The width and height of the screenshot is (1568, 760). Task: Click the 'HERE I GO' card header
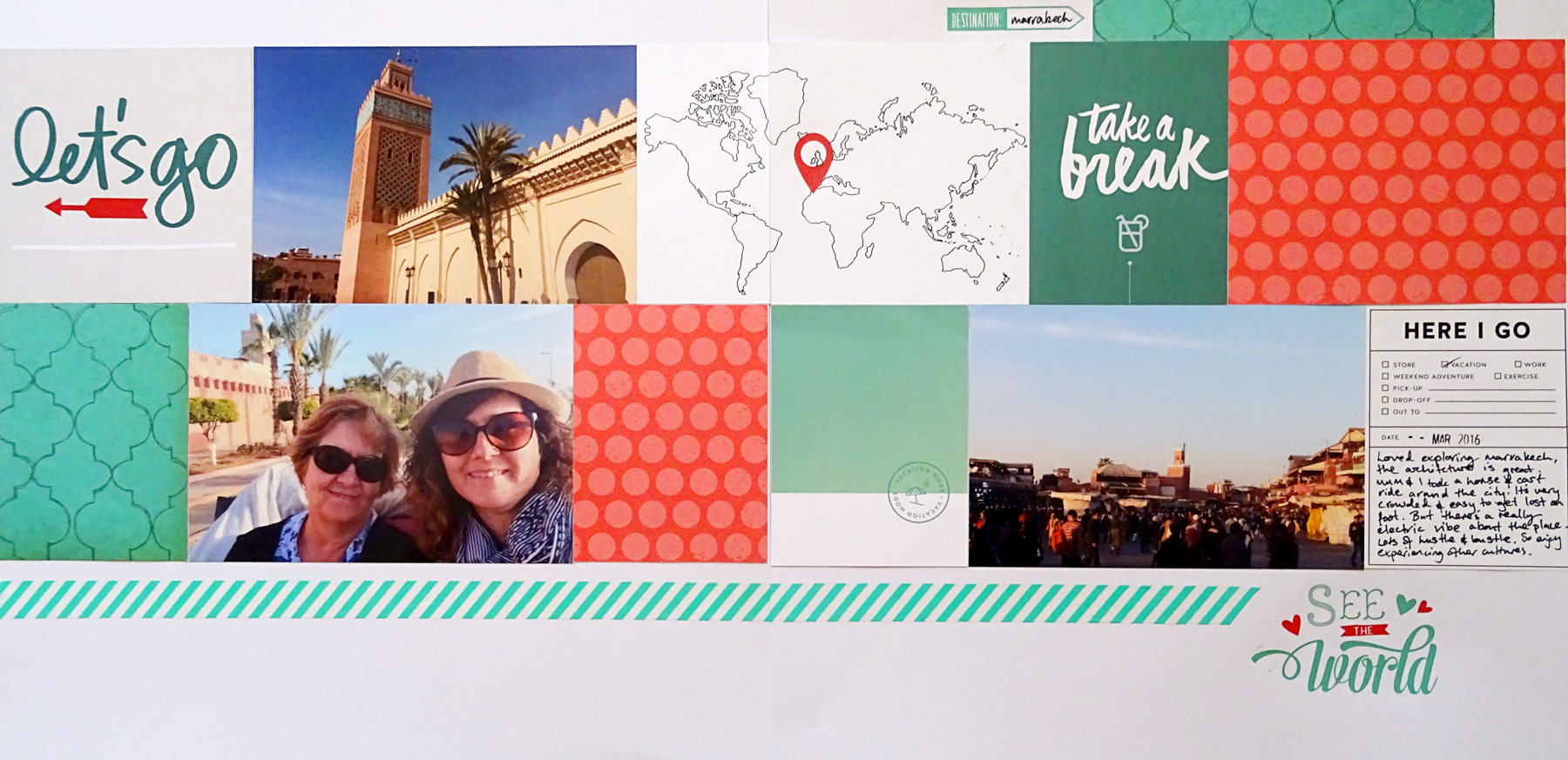[x=1466, y=331]
